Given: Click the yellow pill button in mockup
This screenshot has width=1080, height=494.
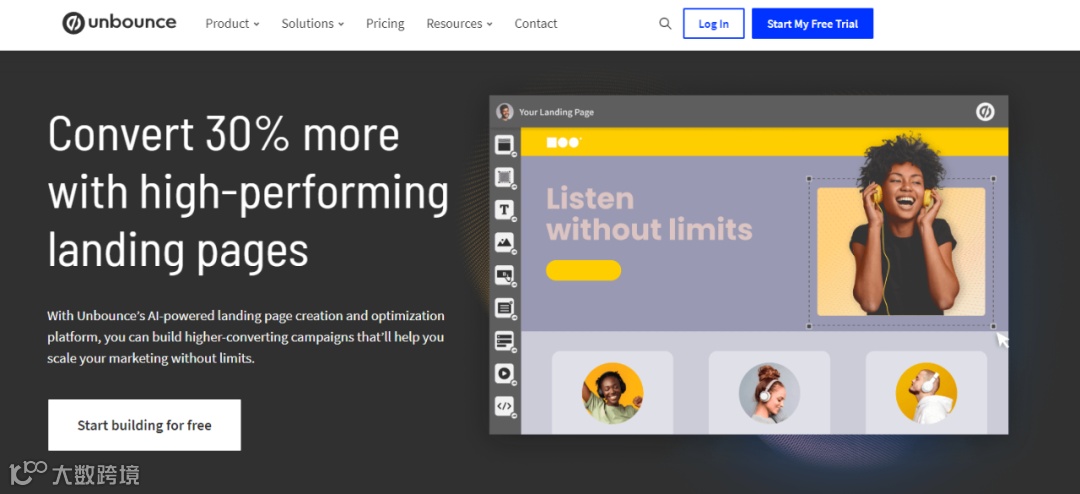Looking at the screenshot, I should click(x=583, y=270).
